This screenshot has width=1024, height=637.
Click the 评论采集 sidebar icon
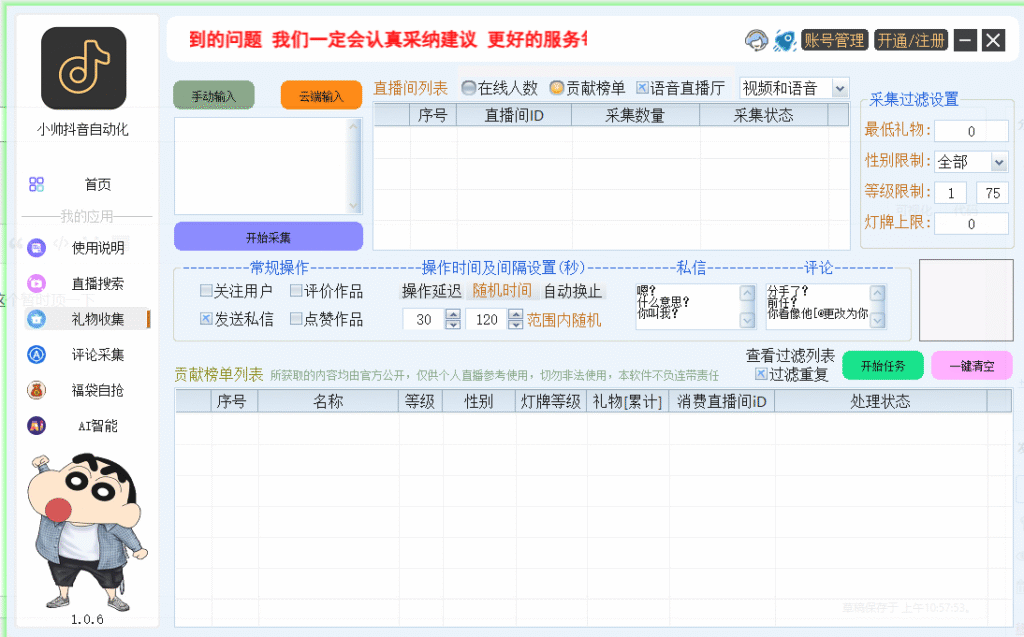tap(37, 354)
